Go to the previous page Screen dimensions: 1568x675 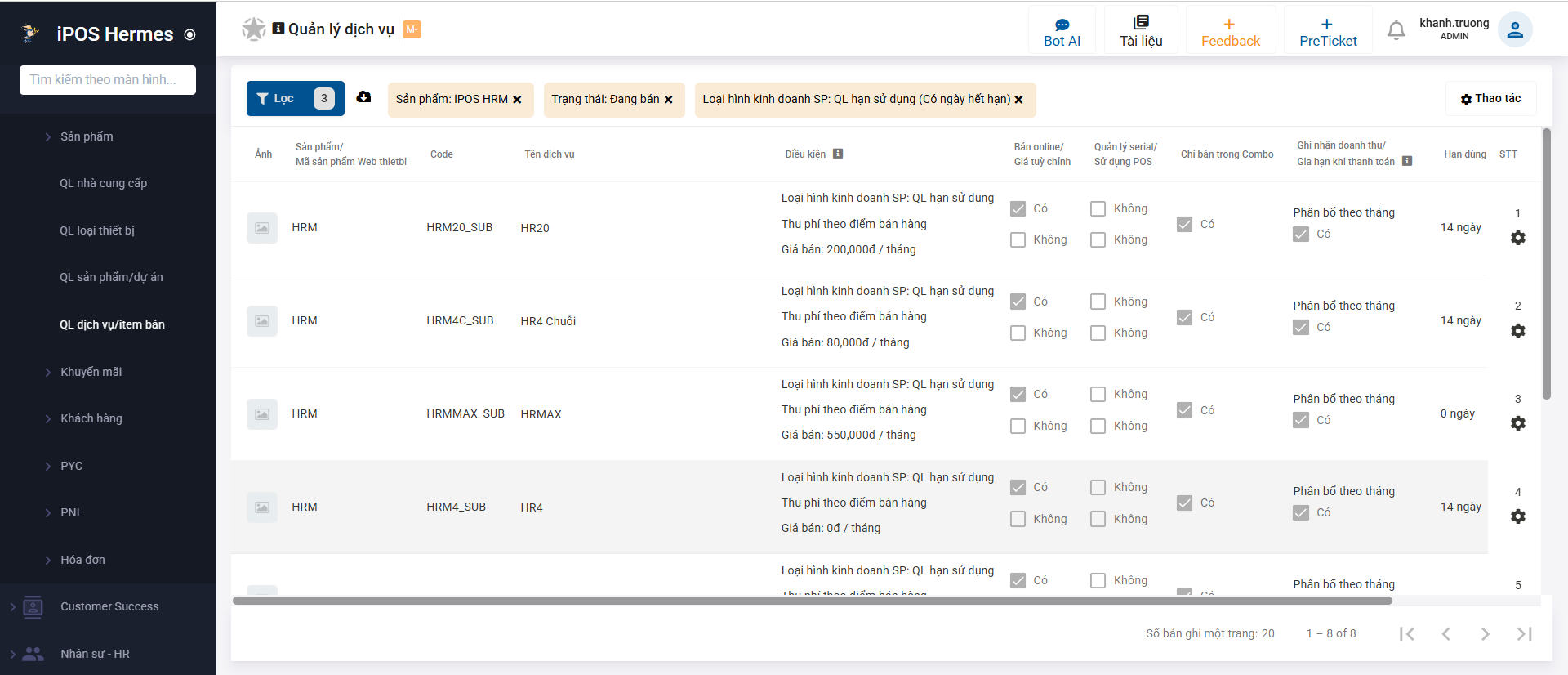(x=1445, y=634)
